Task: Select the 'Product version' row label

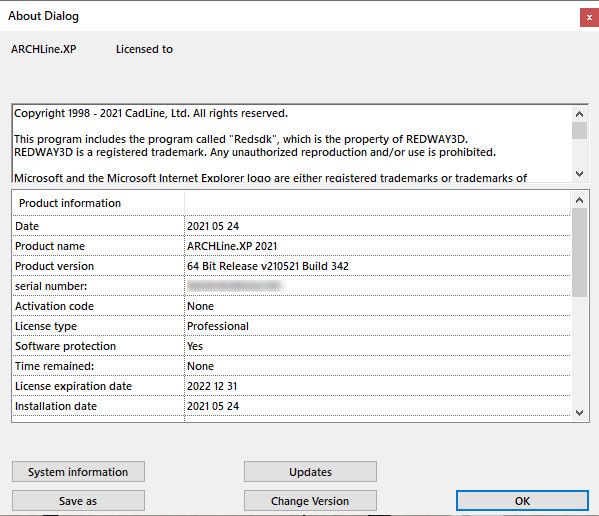Action: tap(54, 266)
